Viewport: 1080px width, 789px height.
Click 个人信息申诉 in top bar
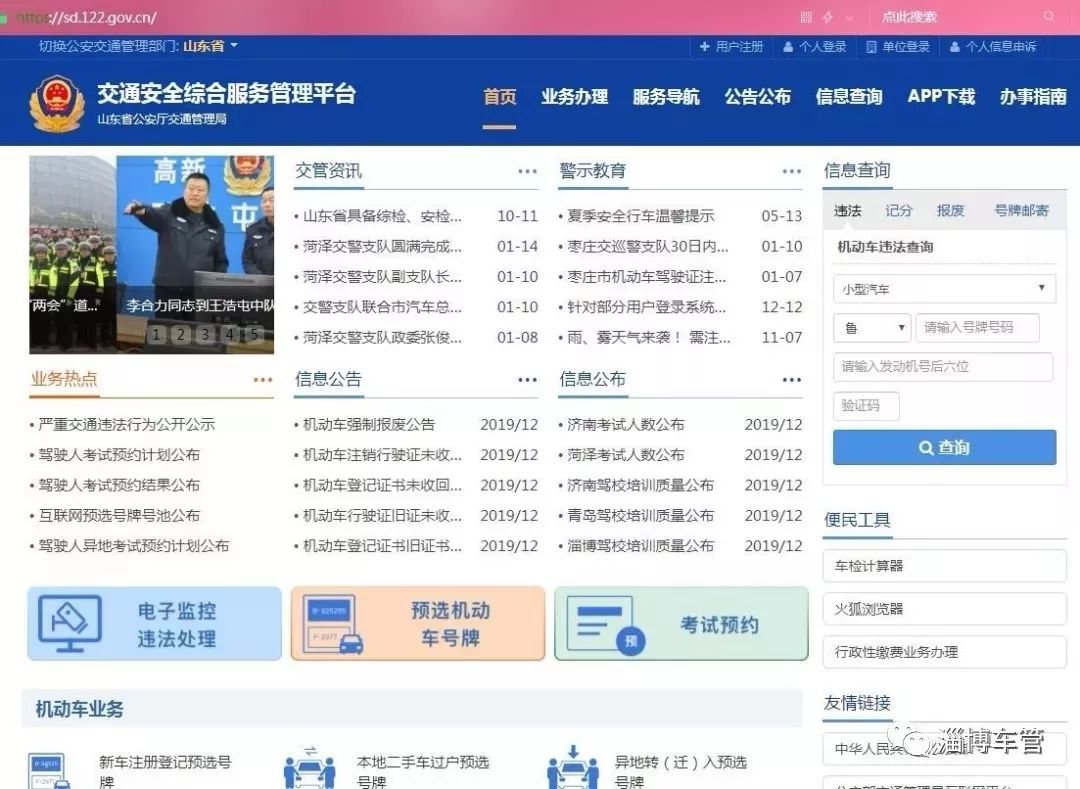[993, 47]
